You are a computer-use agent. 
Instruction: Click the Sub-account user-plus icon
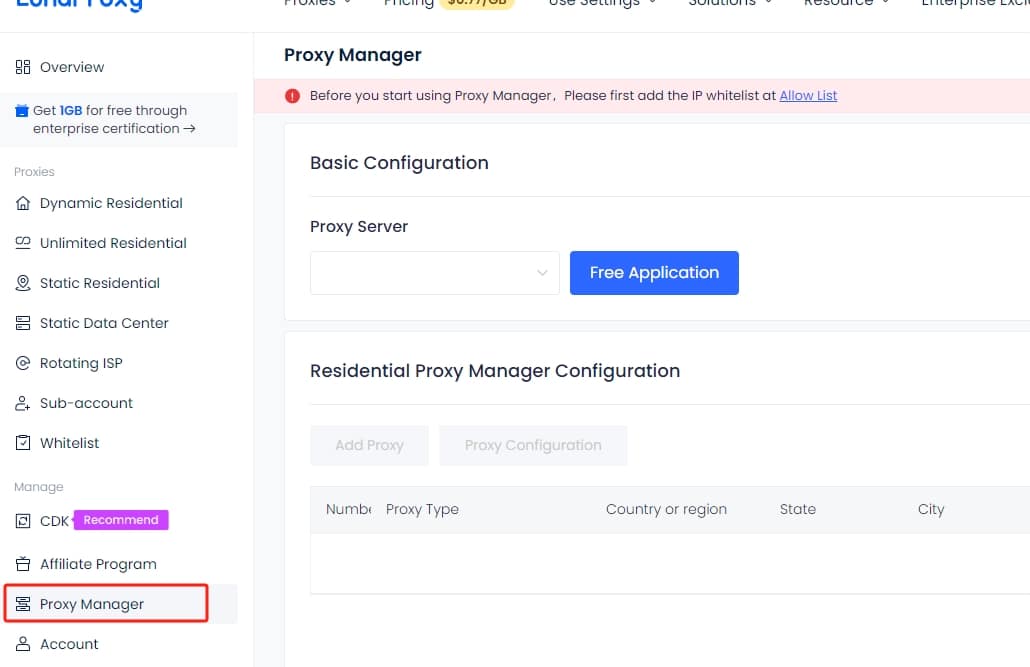coord(23,403)
